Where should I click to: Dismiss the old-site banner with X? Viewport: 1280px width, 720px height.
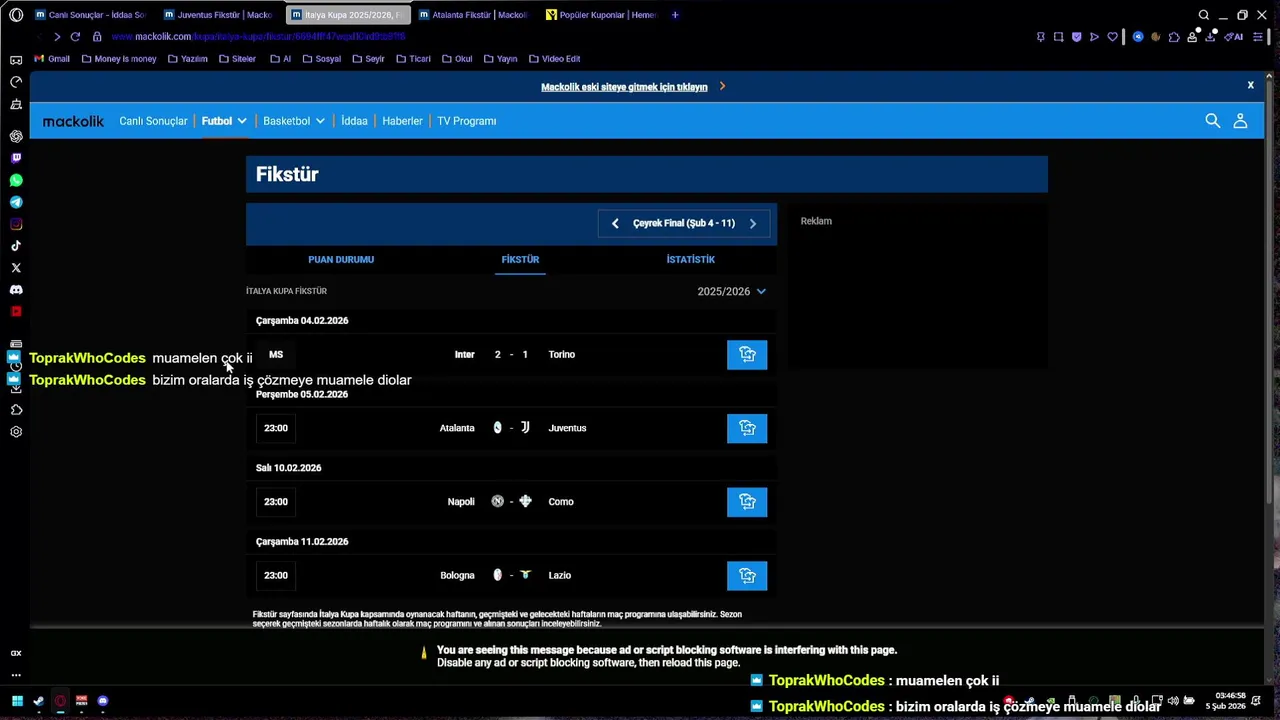click(1250, 86)
